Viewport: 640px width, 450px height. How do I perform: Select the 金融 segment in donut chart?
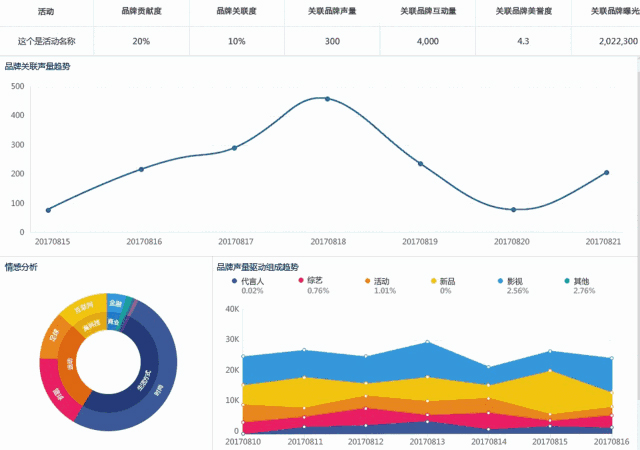tap(117, 302)
